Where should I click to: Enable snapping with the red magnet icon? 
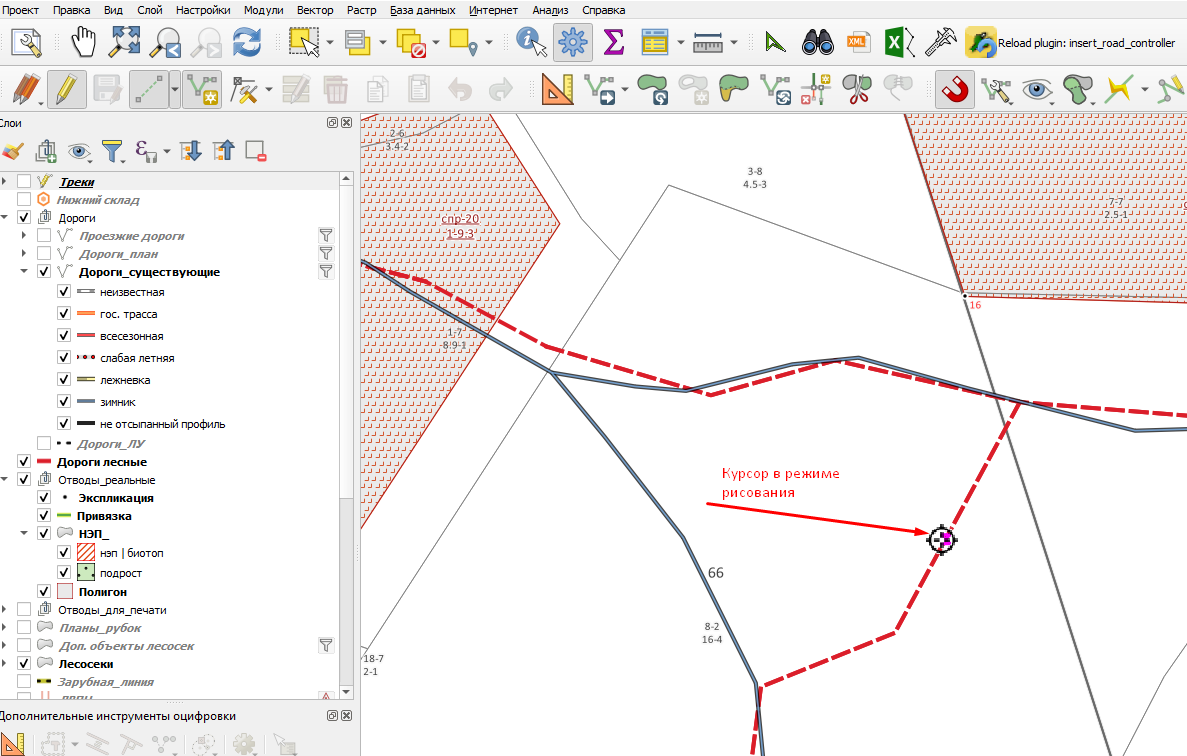click(x=955, y=90)
